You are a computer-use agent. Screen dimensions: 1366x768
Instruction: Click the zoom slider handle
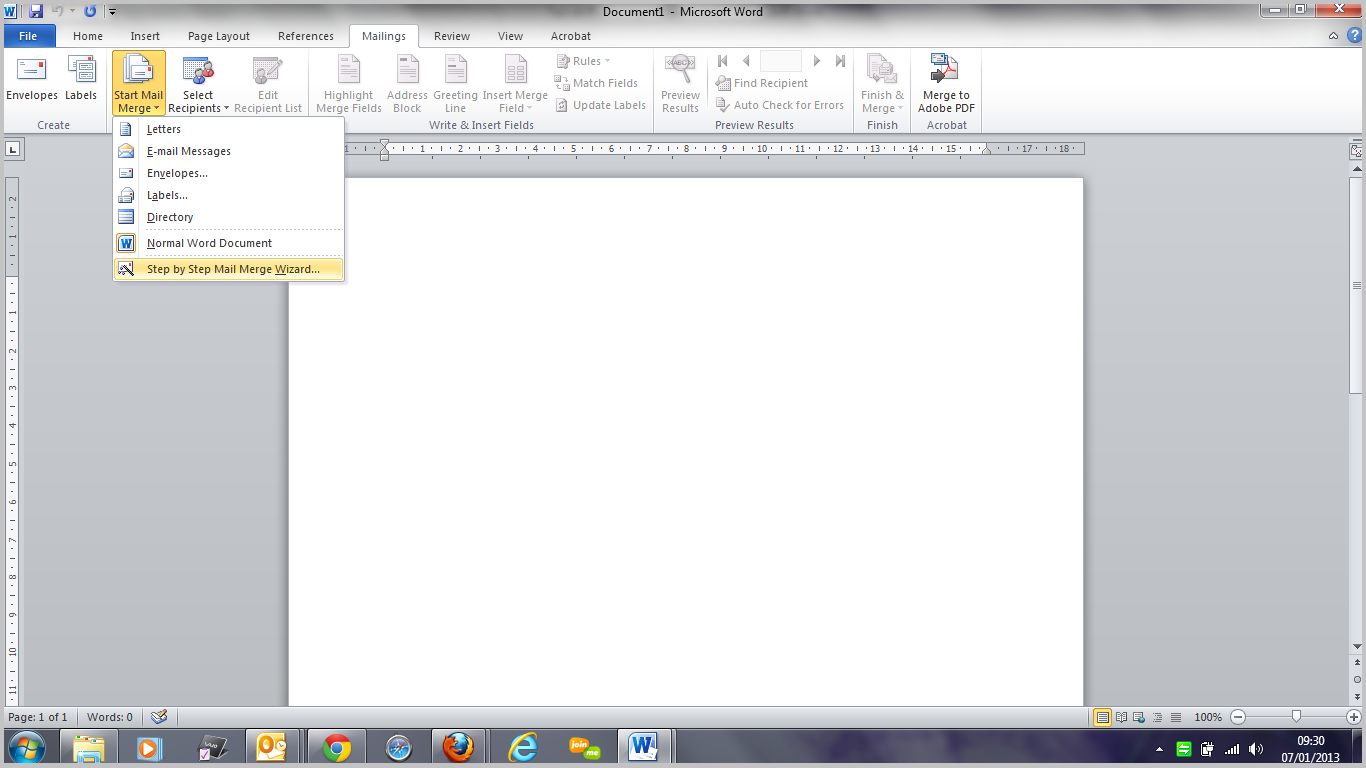pyautogui.click(x=1296, y=716)
